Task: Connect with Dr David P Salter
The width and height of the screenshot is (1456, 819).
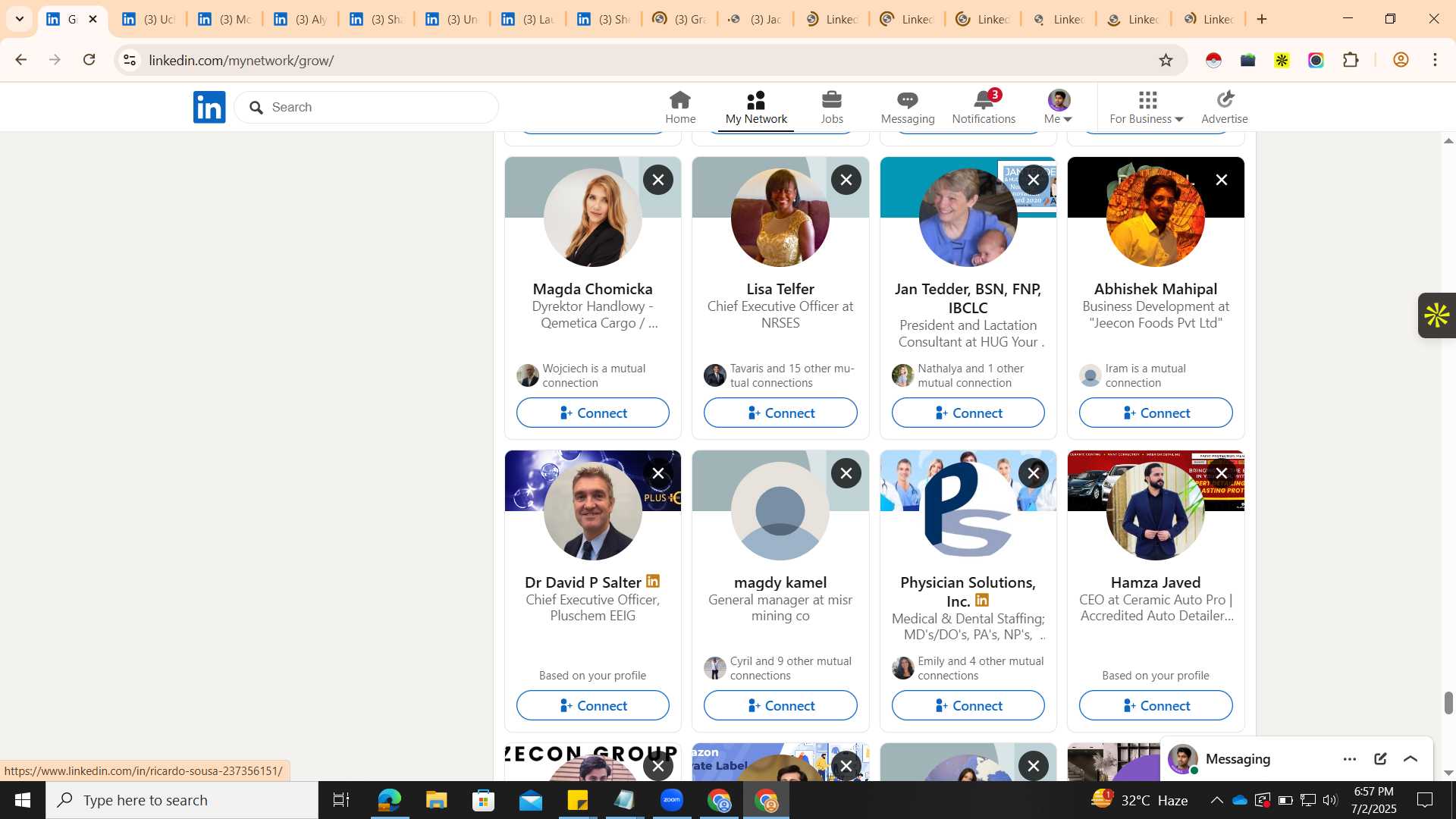Action: point(593,705)
